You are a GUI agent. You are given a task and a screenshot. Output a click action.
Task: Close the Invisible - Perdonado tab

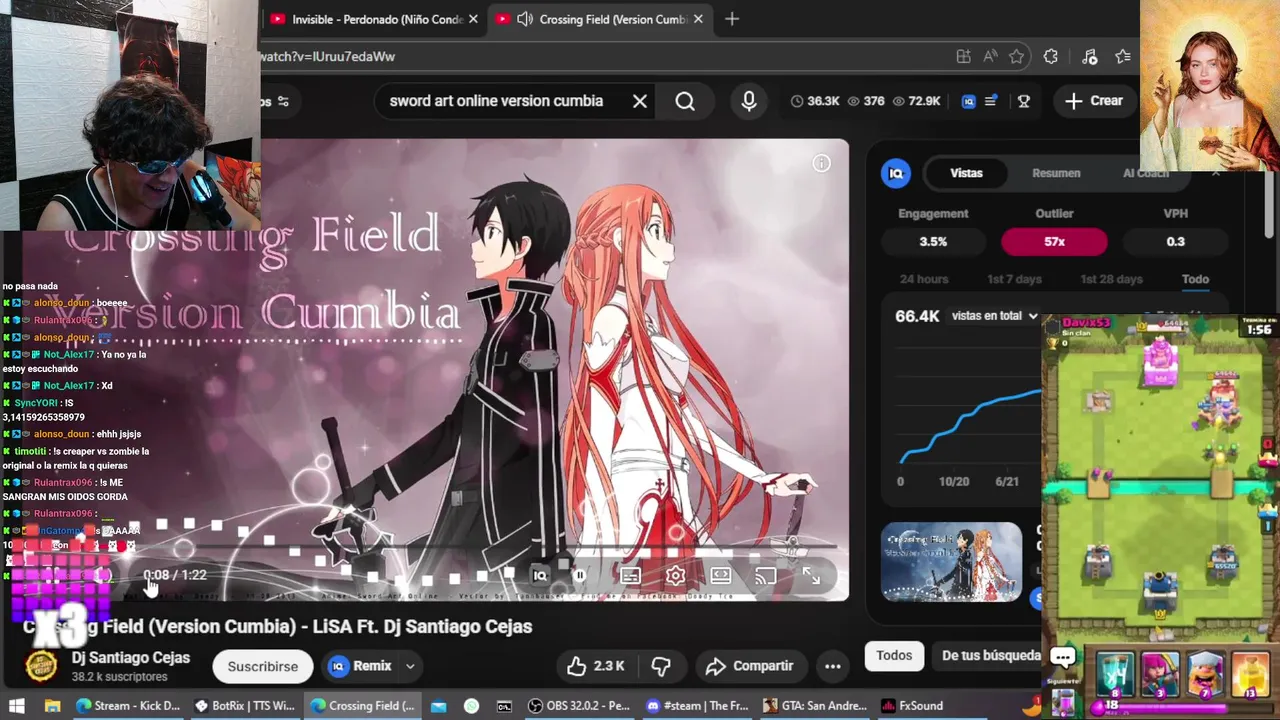473,19
